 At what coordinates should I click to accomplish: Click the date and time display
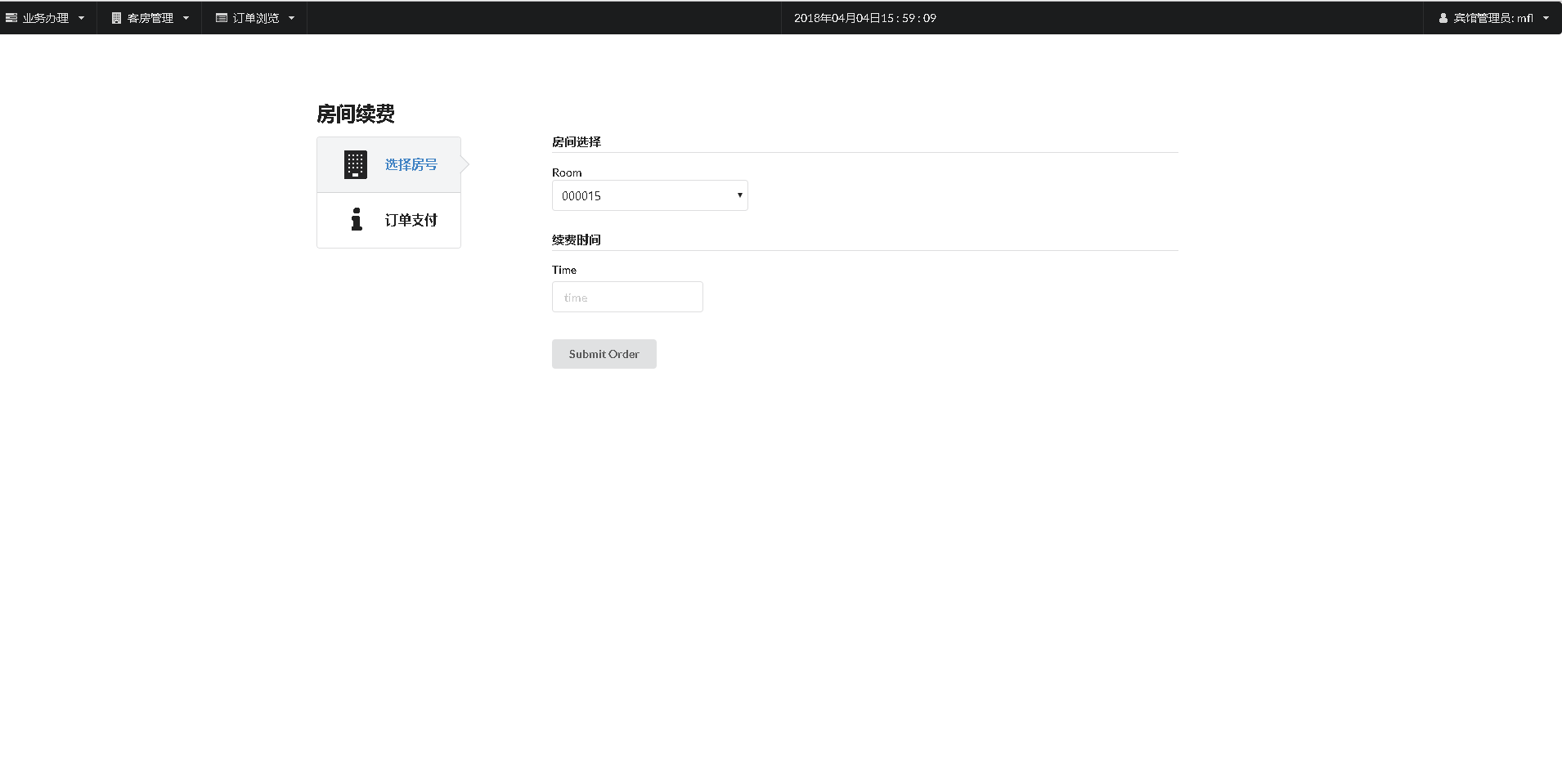click(864, 18)
